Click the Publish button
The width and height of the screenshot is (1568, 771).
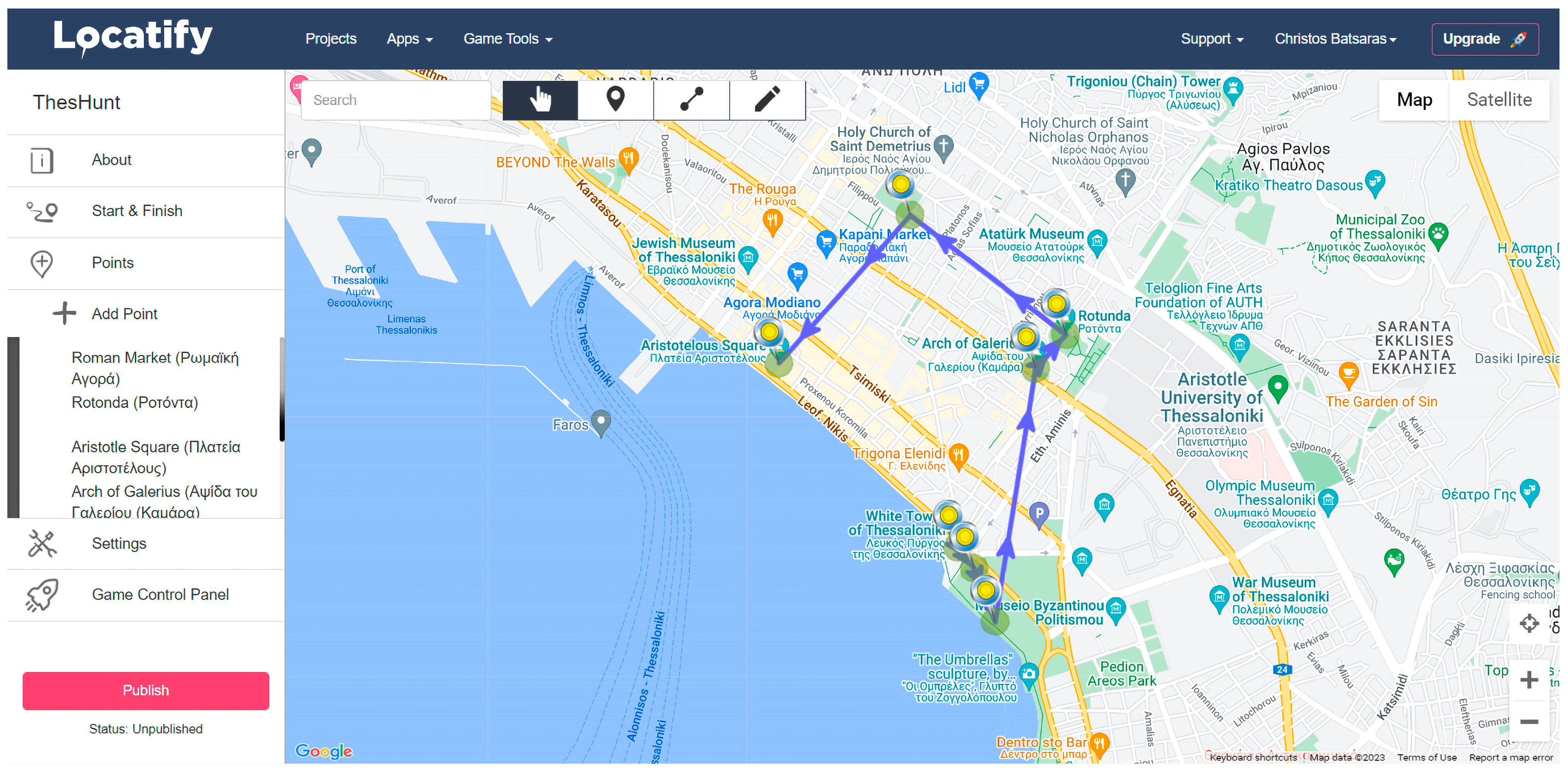pyautogui.click(x=146, y=691)
